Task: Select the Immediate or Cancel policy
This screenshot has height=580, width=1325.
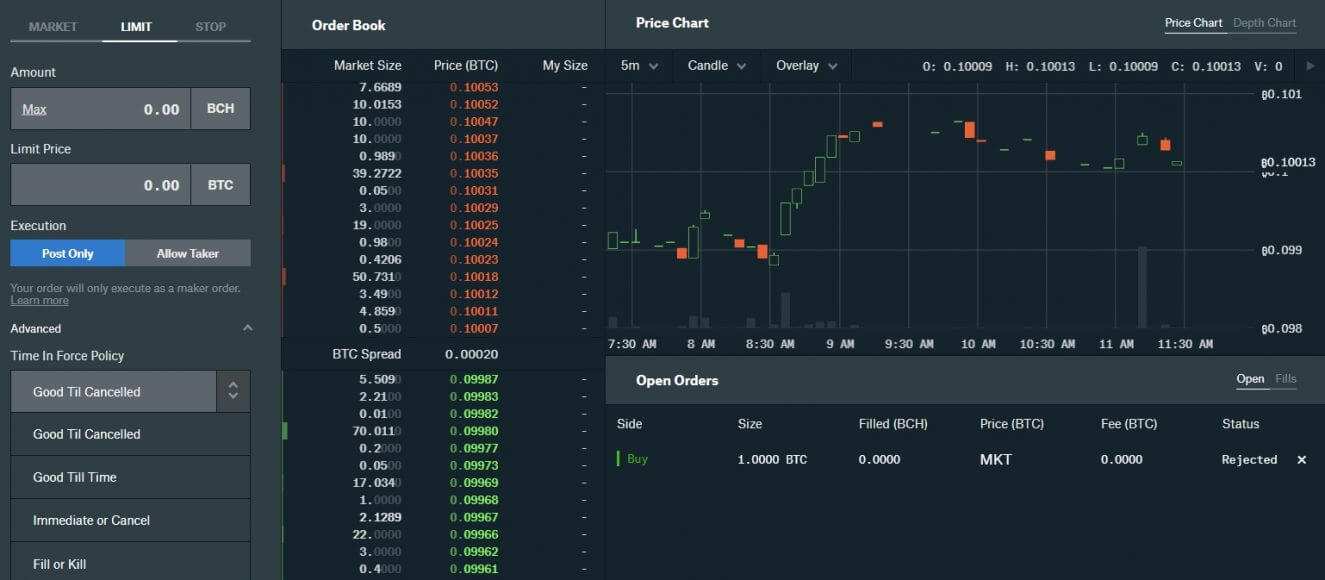Action: (90, 520)
